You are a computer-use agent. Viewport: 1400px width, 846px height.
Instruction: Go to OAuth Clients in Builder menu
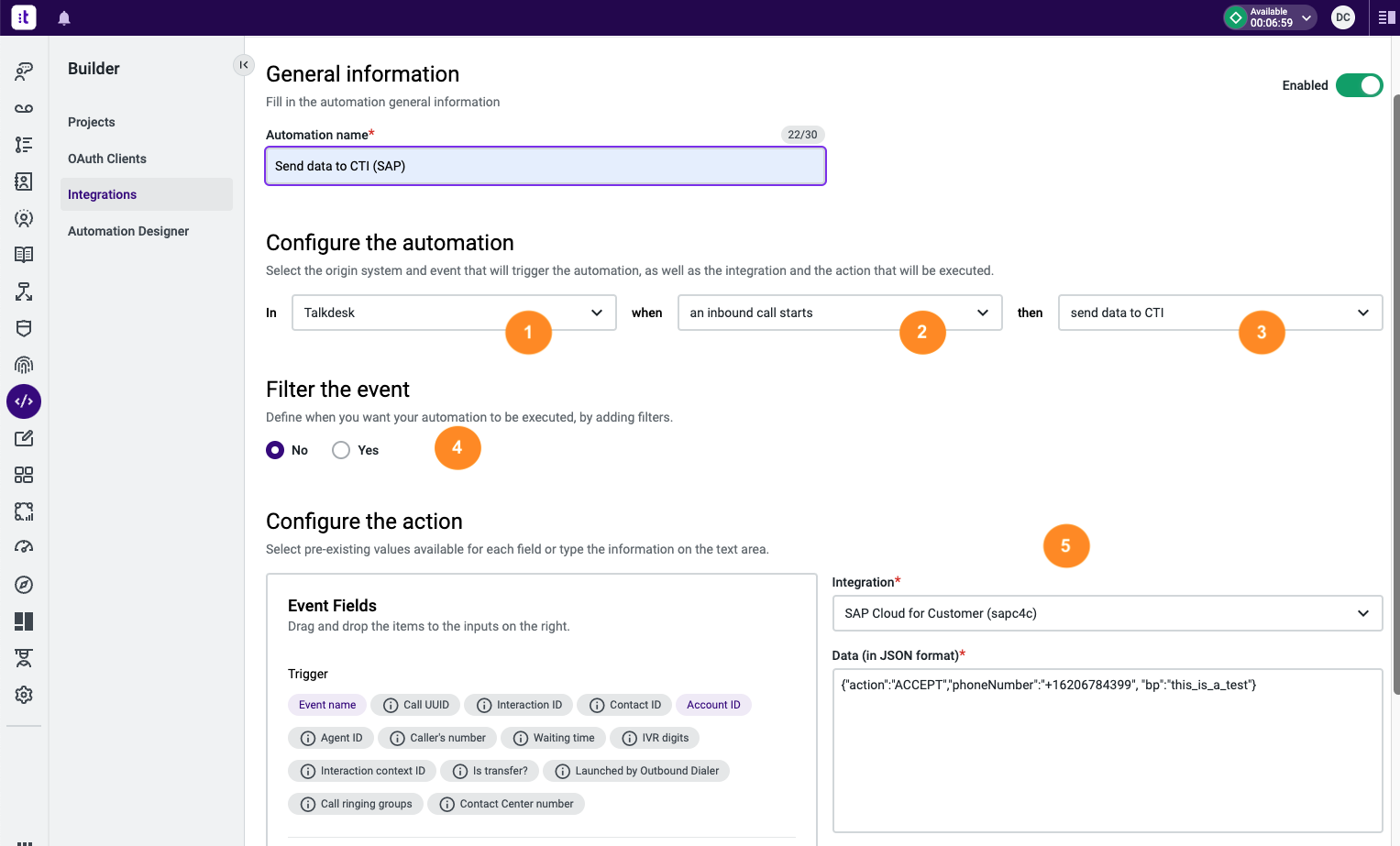click(107, 159)
